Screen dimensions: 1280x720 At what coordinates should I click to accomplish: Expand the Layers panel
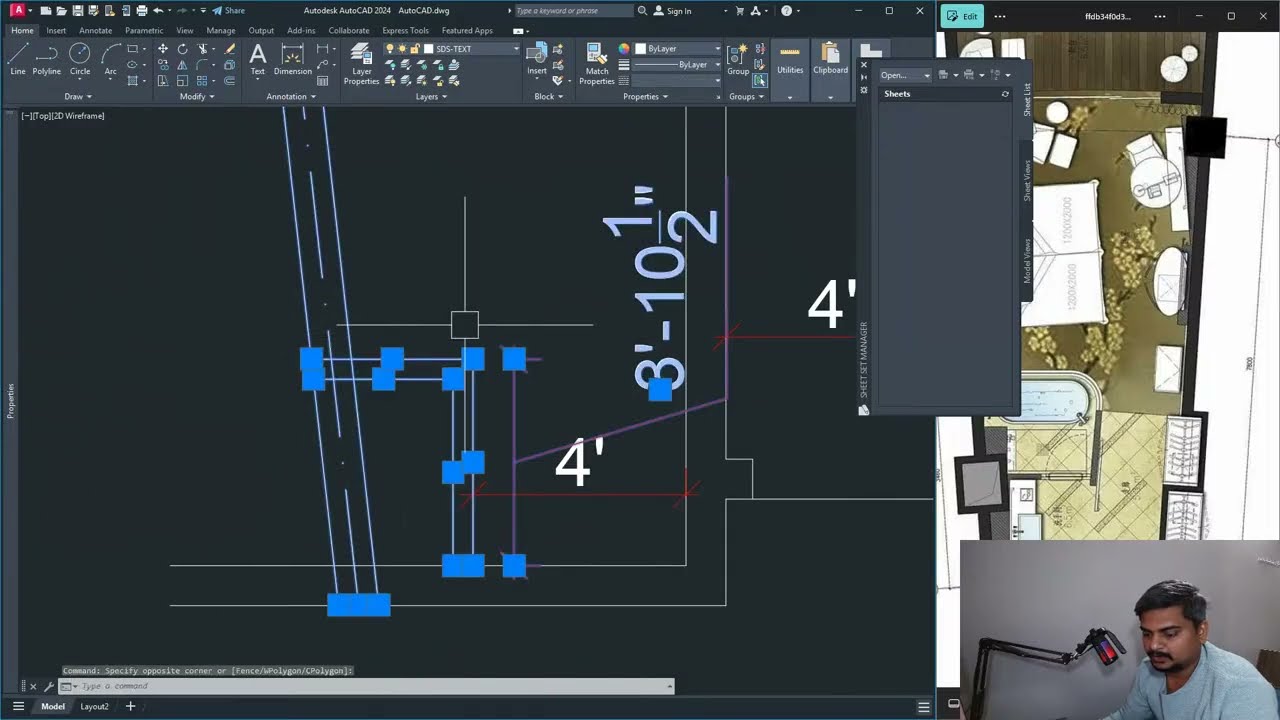coord(431,97)
